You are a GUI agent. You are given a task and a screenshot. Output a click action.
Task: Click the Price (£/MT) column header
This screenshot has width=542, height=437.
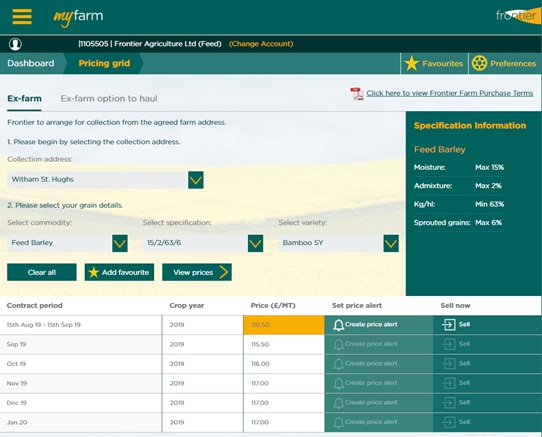click(273, 306)
